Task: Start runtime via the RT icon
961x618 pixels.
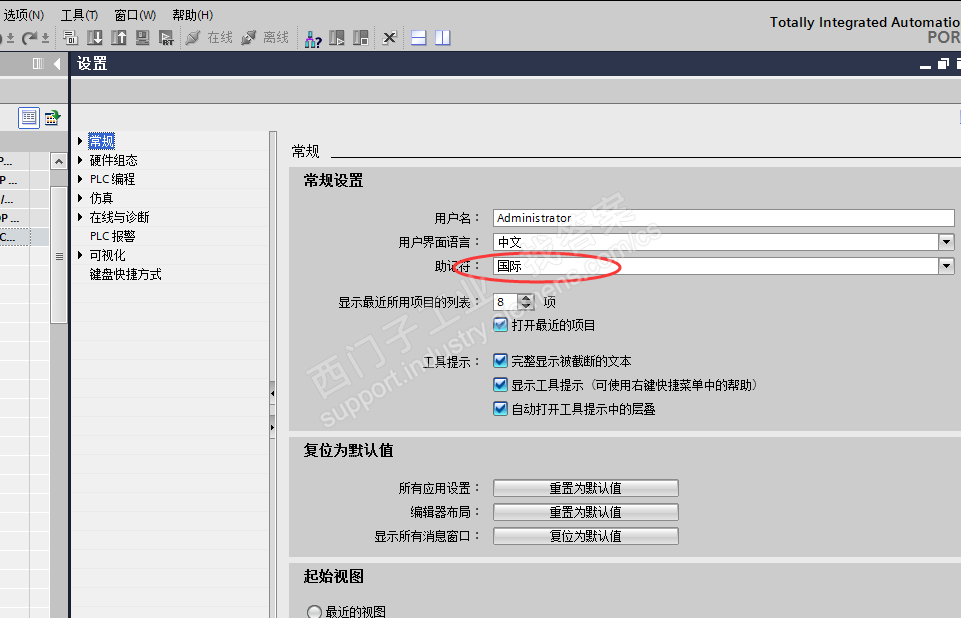Action: [166, 38]
